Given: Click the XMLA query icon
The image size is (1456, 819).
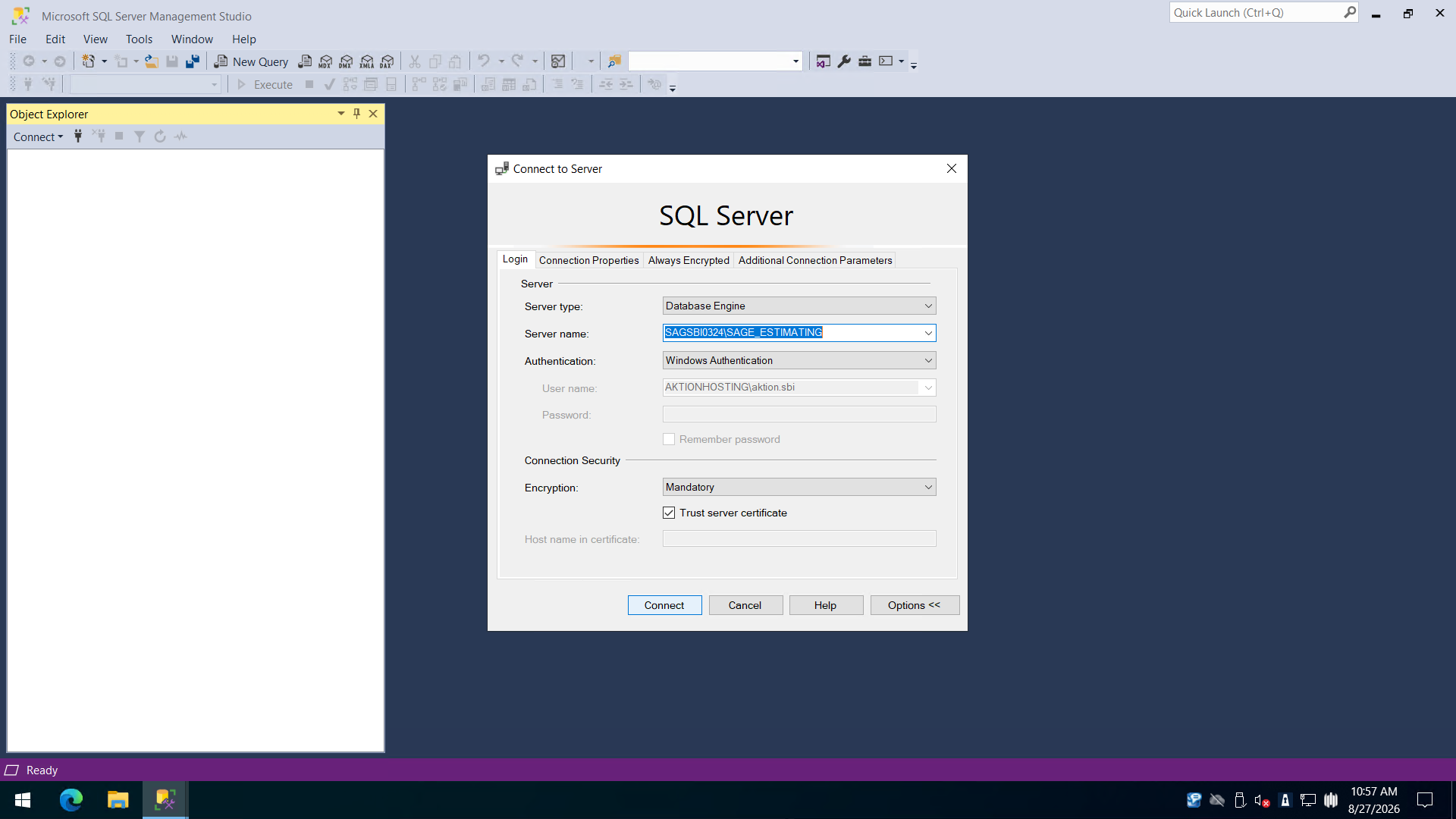Looking at the screenshot, I should tap(367, 61).
